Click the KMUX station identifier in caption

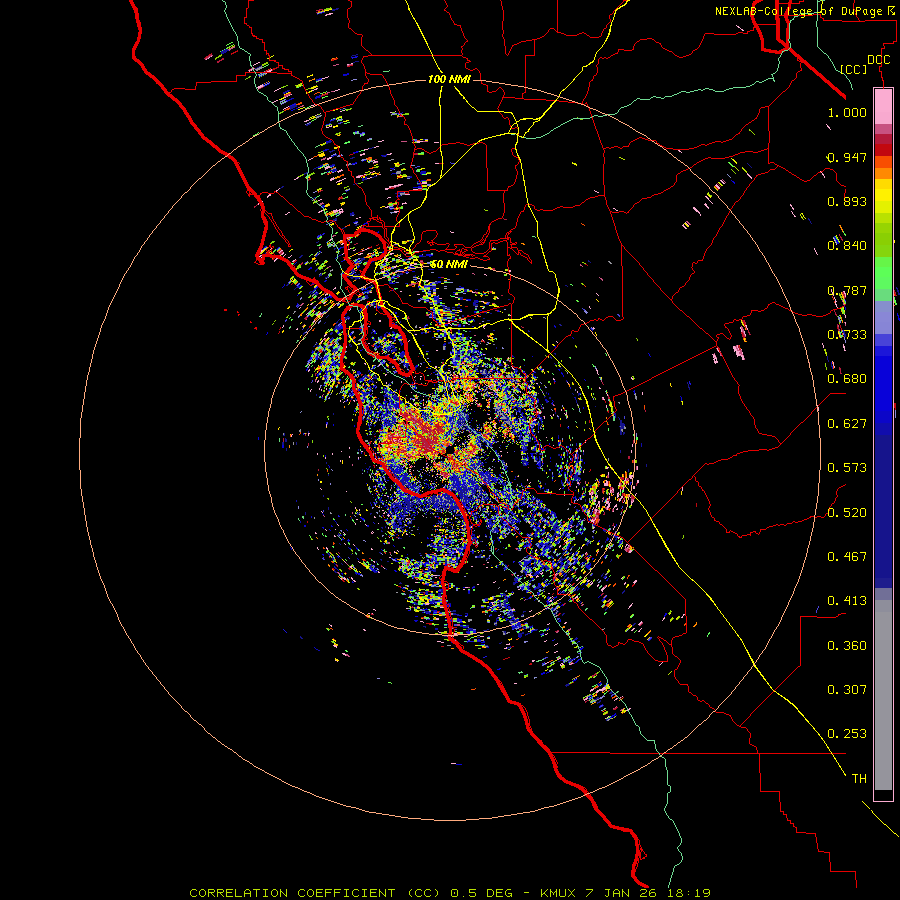tap(560, 893)
